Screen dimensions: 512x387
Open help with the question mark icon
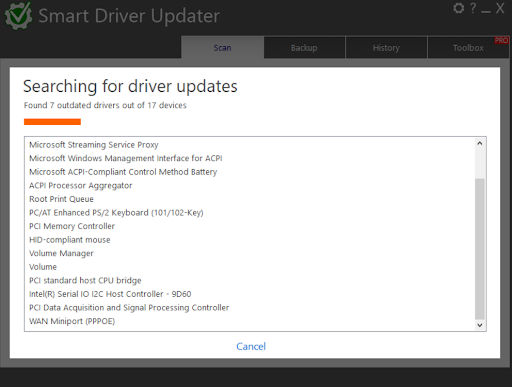click(473, 8)
